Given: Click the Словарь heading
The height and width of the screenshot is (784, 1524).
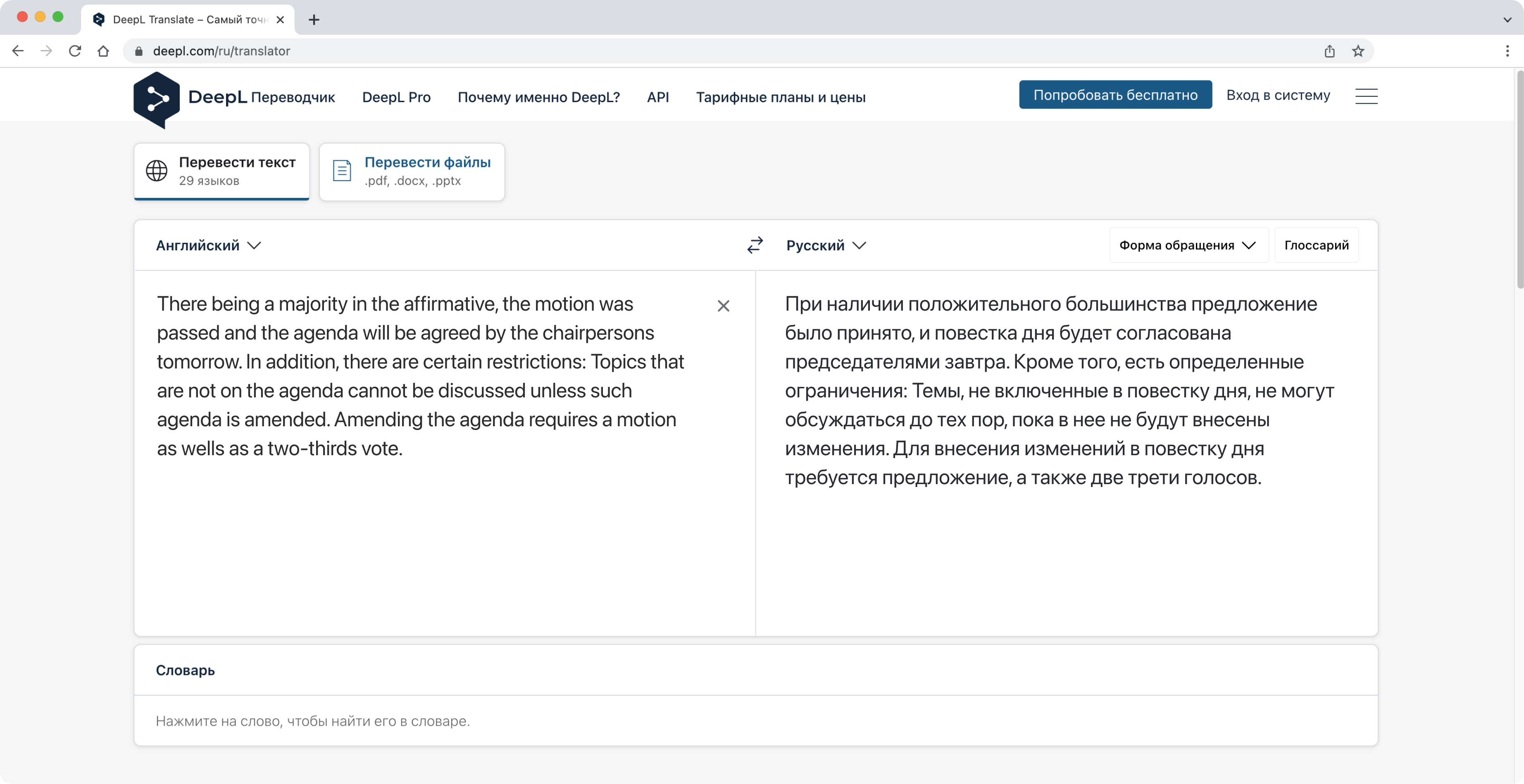Looking at the screenshot, I should point(185,670).
